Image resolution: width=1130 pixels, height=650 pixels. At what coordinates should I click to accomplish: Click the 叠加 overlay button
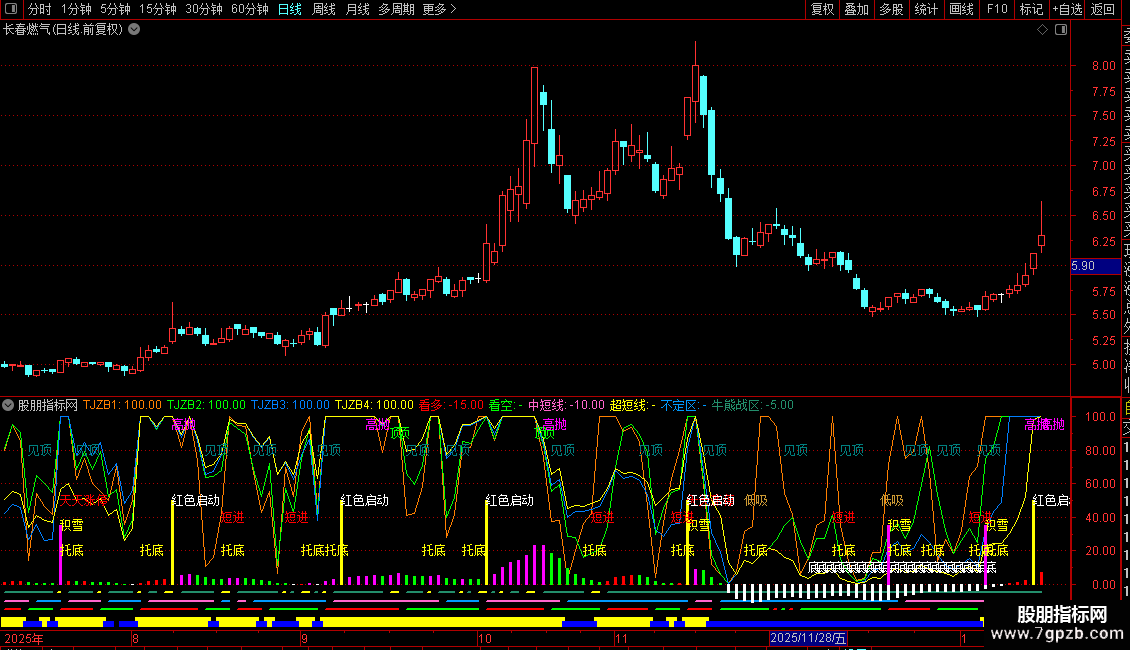click(x=856, y=9)
